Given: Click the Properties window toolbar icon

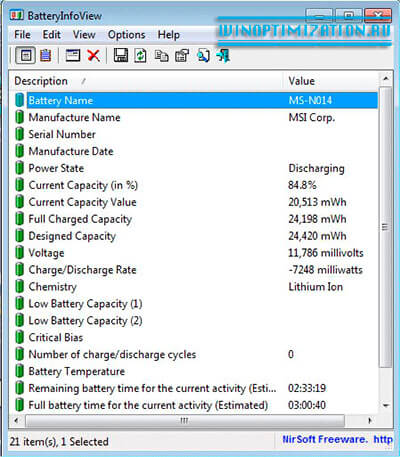Looking at the screenshot, I should [x=73, y=55].
